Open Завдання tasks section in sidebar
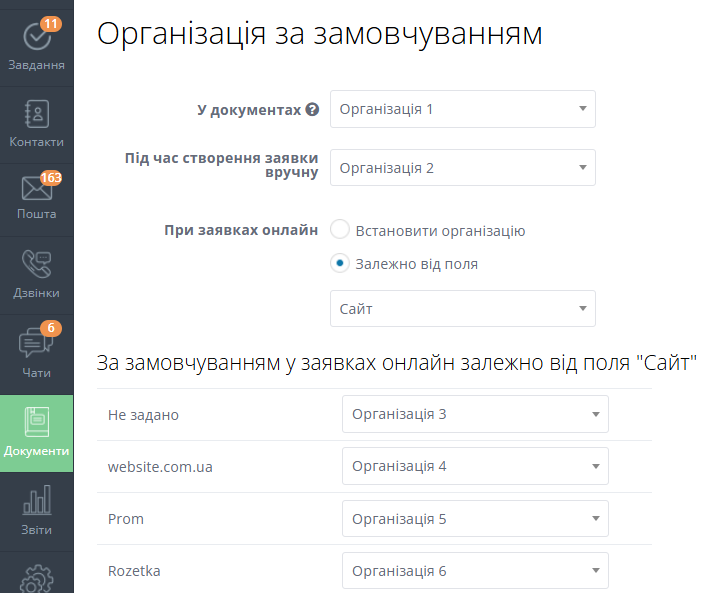The image size is (702, 593). point(36,46)
